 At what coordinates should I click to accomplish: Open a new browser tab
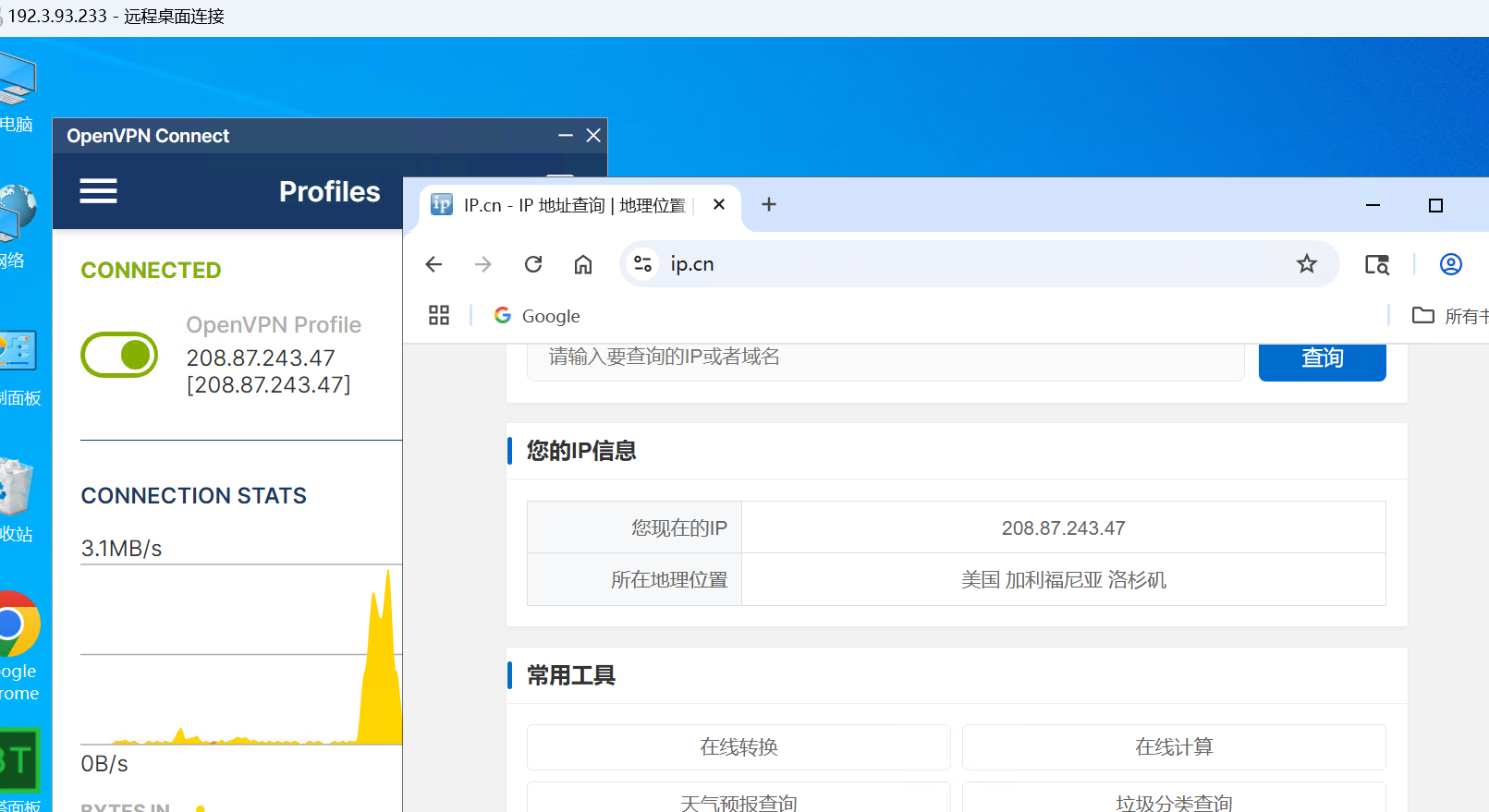click(x=768, y=205)
